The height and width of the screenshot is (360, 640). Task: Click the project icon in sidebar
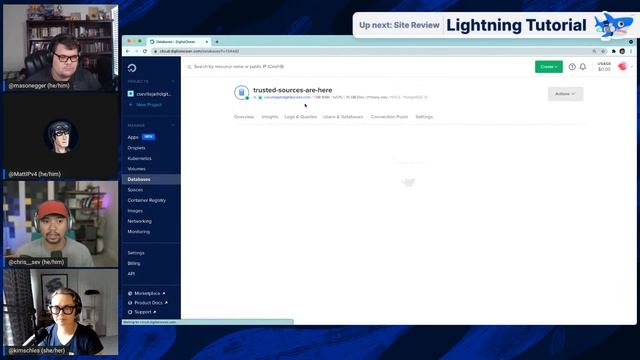click(x=131, y=94)
